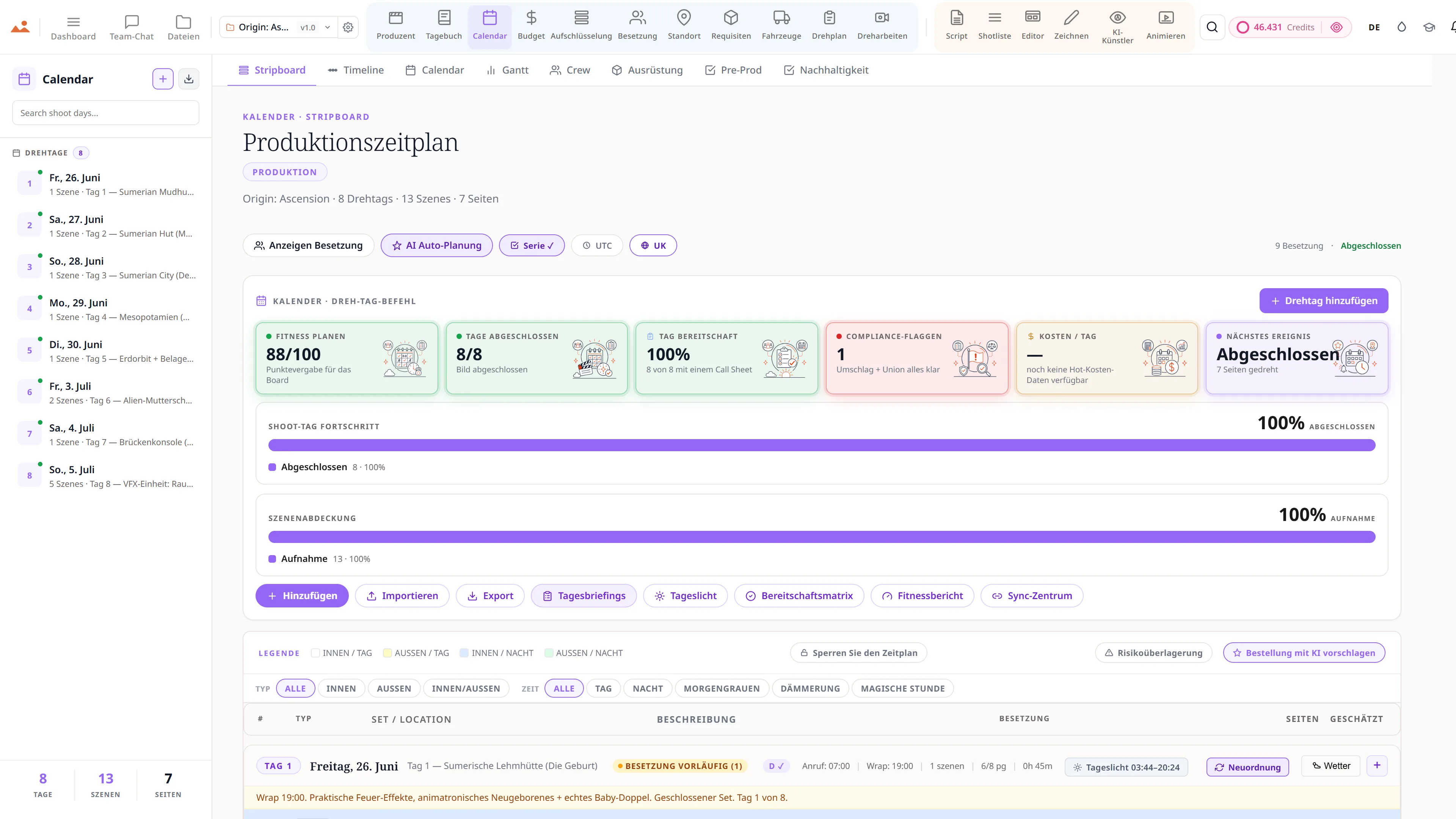
Task: Switch to the Ausrüstung tab
Action: 647,70
